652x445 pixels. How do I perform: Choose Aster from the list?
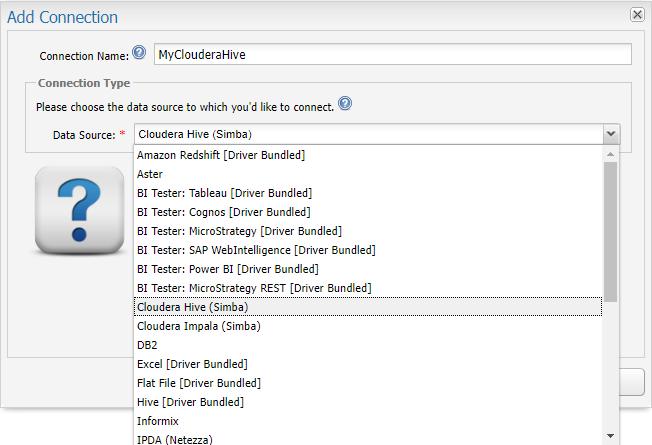(x=368, y=174)
